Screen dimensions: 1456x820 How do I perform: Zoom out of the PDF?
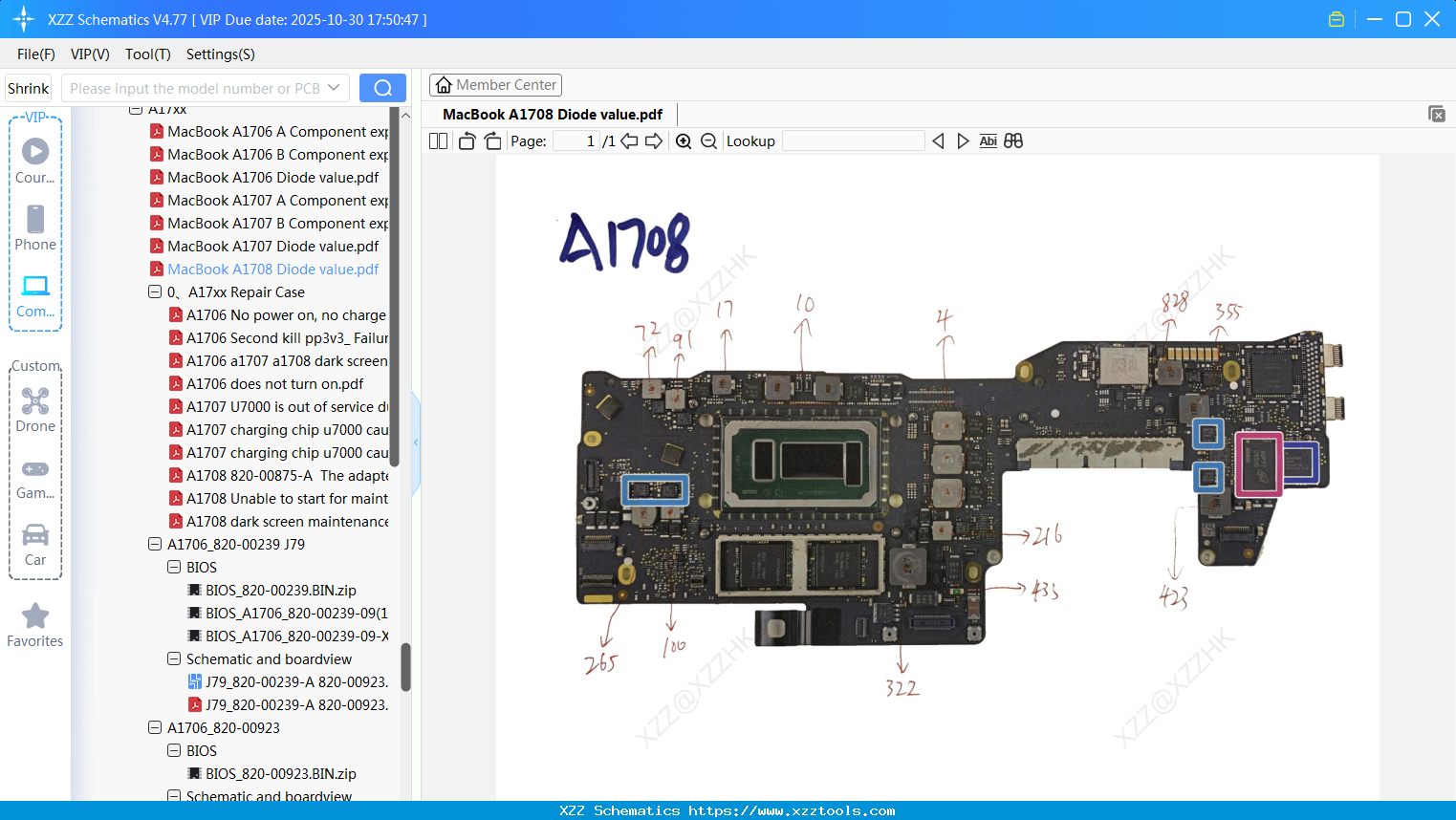click(708, 141)
